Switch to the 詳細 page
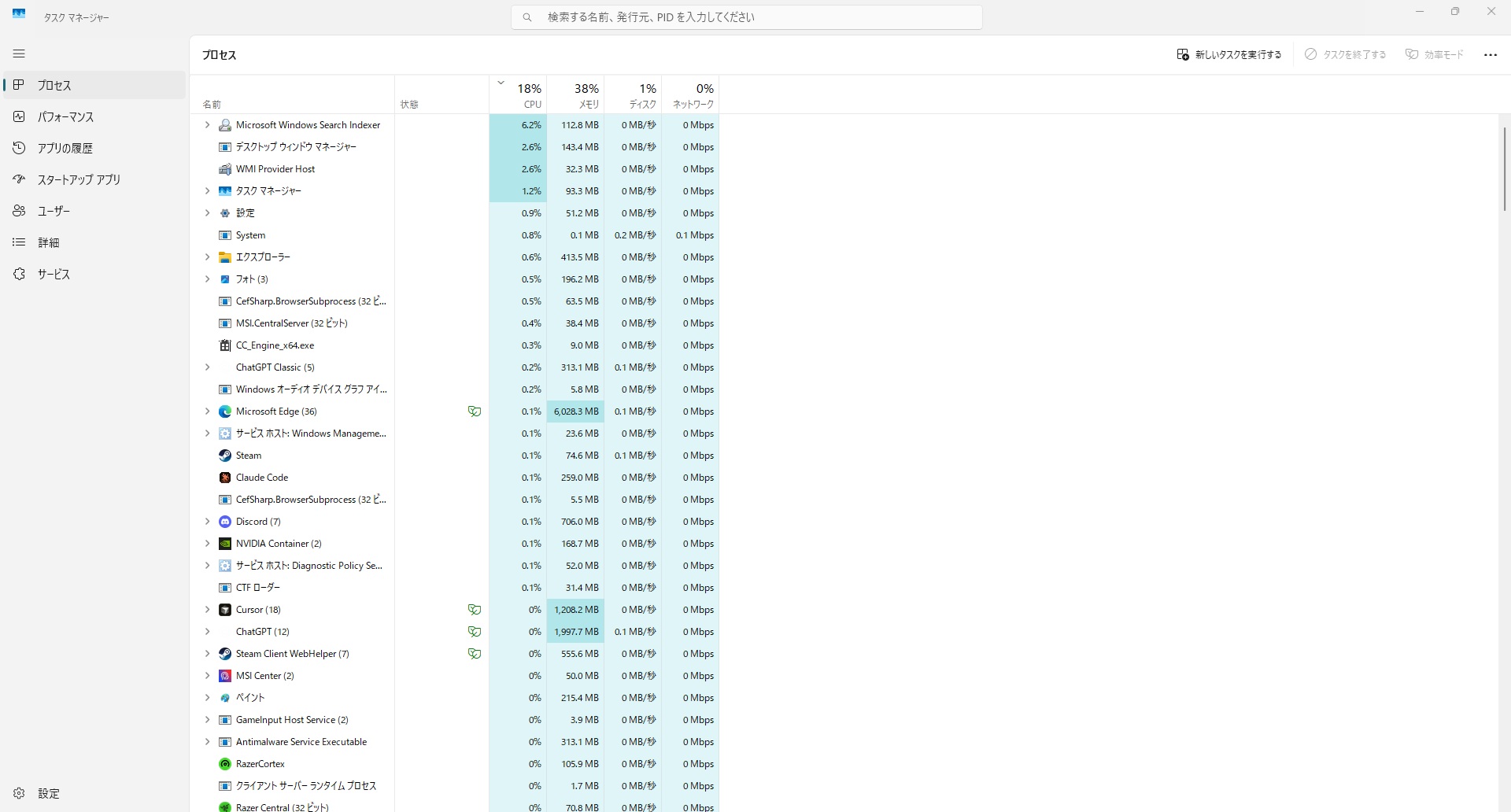The width and height of the screenshot is (1511, 812). click(x=94, y=242)
